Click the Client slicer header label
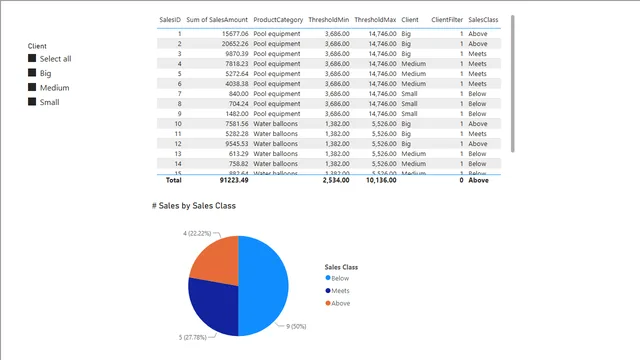The image size is (640, 360). [x=37, y=46]
